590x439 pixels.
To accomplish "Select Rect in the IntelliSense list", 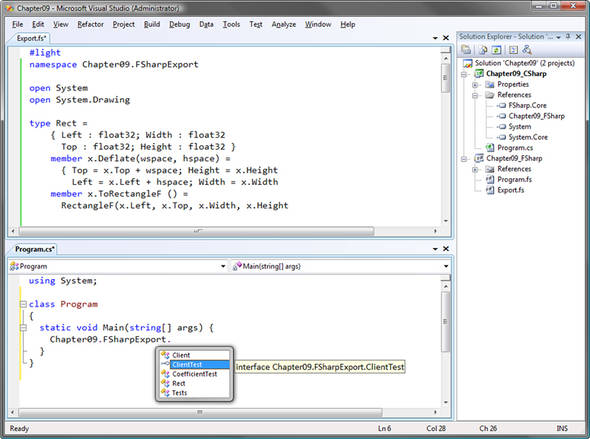I will point(178,383).
